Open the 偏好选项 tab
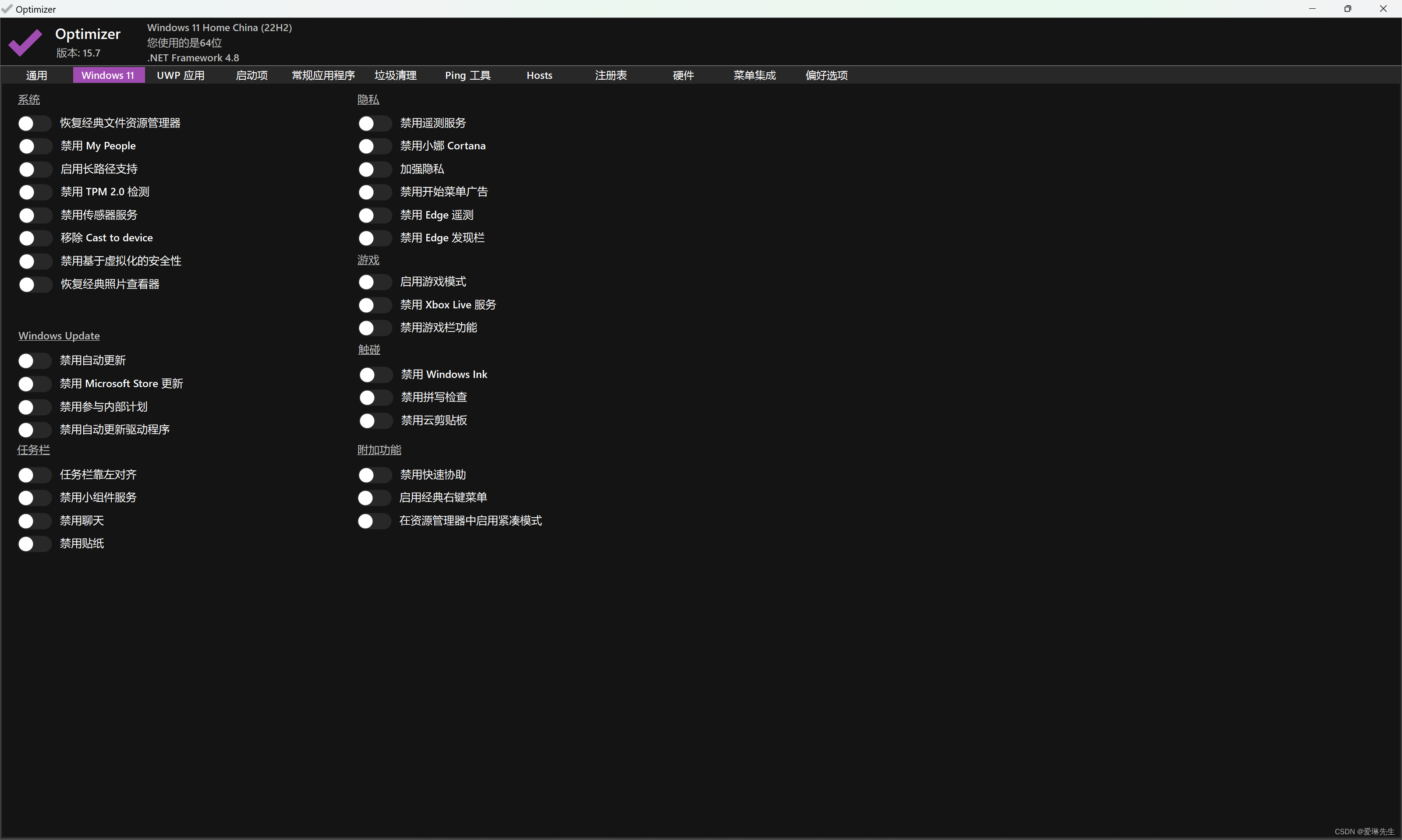 point(827,75)
